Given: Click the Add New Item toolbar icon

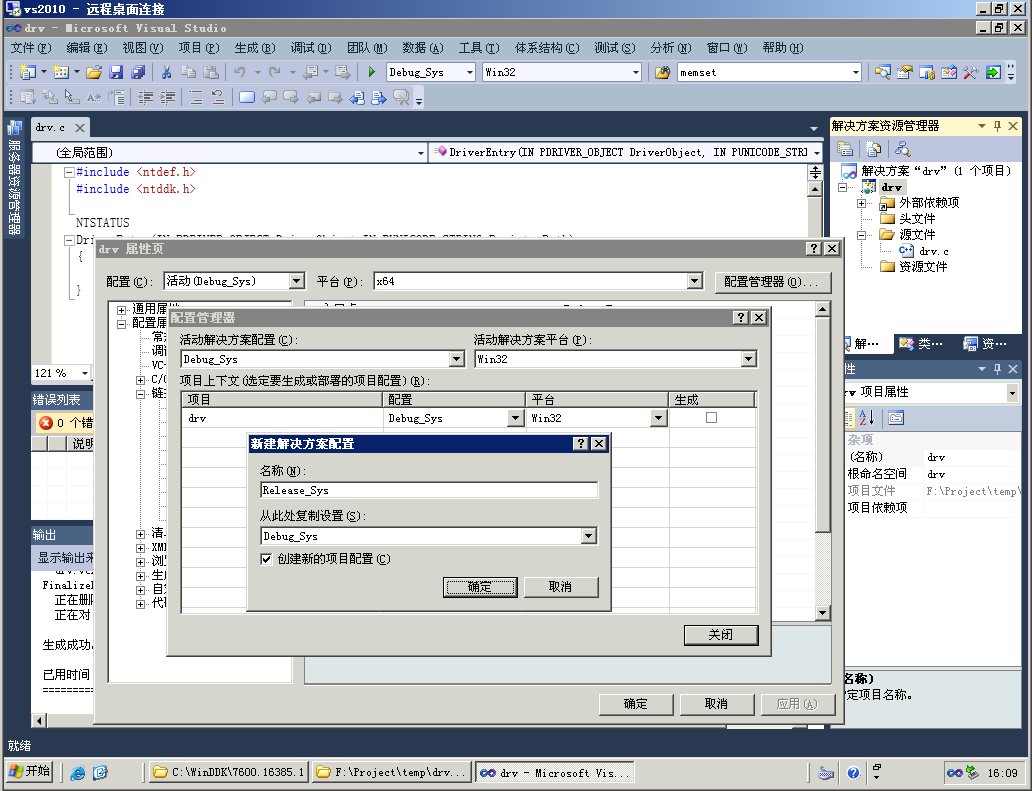Looking at the screenshot, I should [x=61, y=72].
